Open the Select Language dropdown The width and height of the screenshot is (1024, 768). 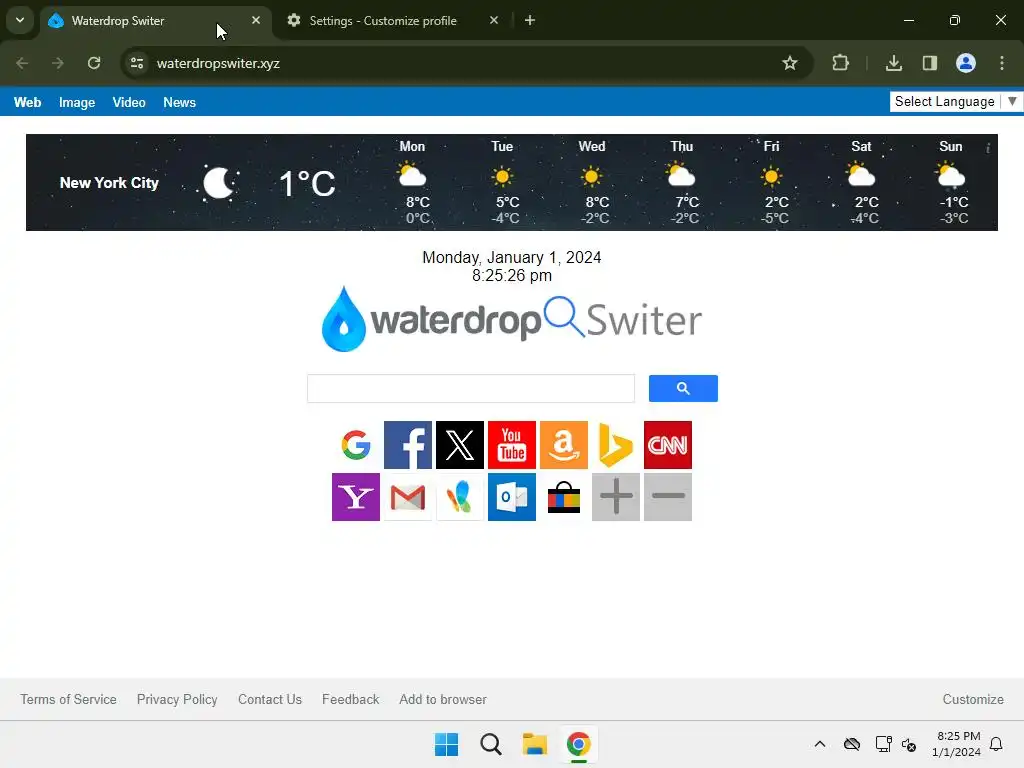pos(956,101)
